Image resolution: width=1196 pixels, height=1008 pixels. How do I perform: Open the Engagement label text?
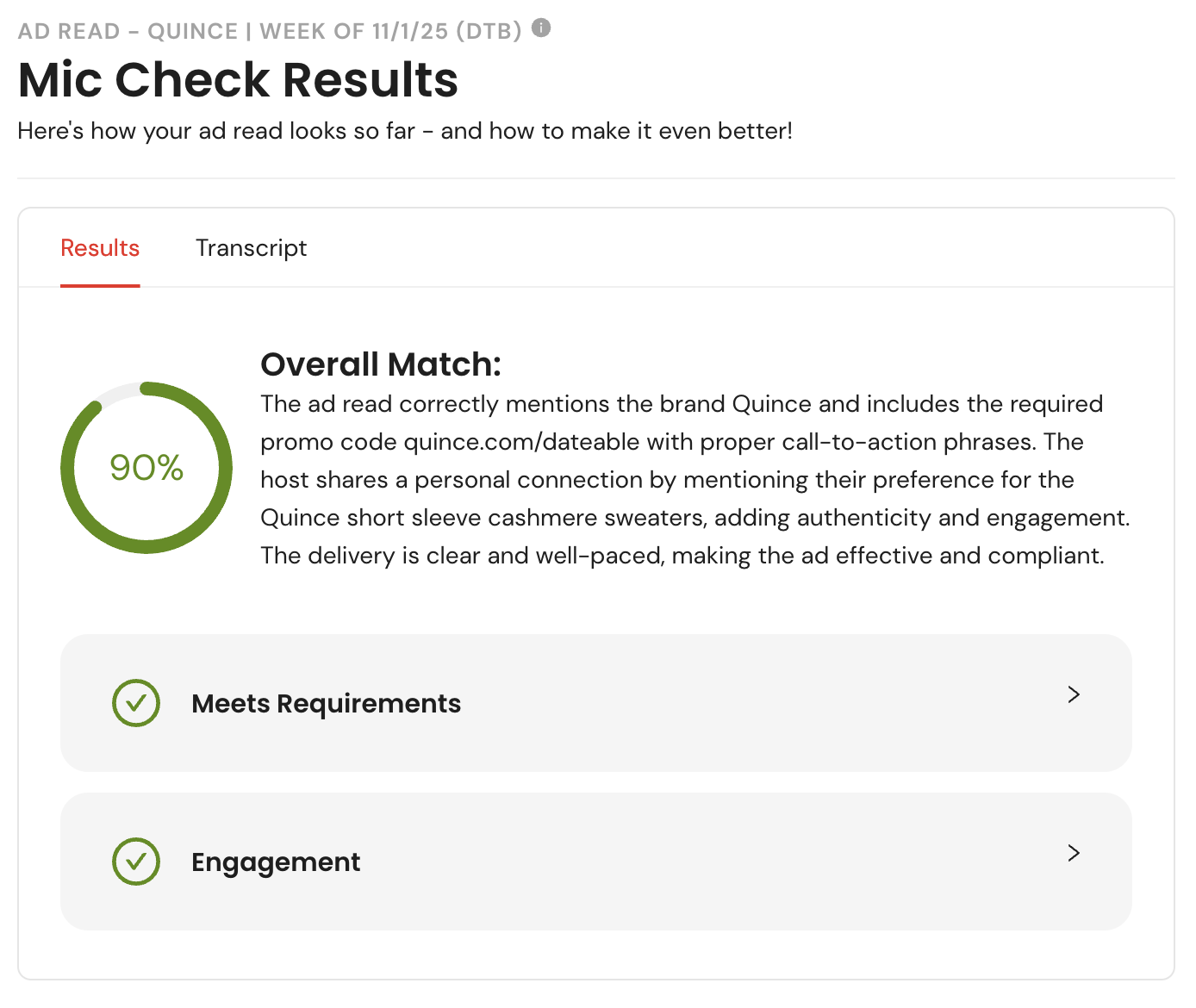(x=276, y=862)
